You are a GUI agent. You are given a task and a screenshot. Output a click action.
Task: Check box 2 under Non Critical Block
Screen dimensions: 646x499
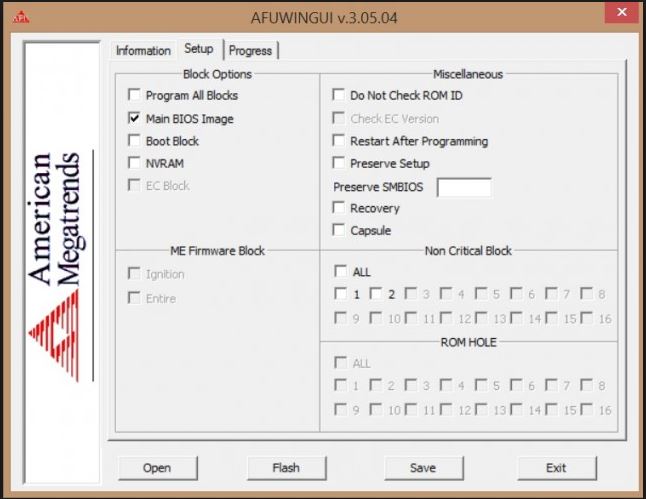point(375,293)
